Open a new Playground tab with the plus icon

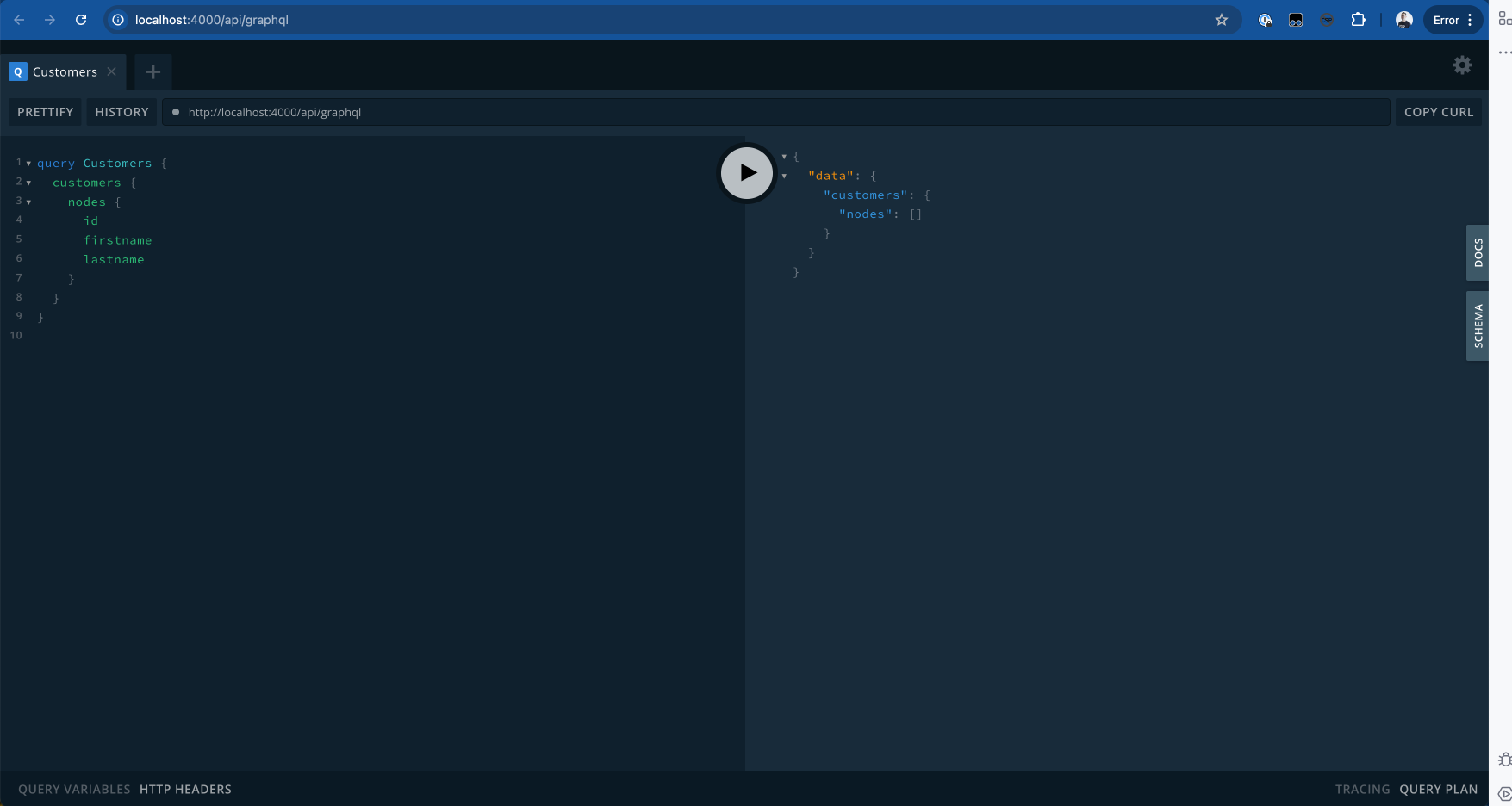tap(152, 71)
